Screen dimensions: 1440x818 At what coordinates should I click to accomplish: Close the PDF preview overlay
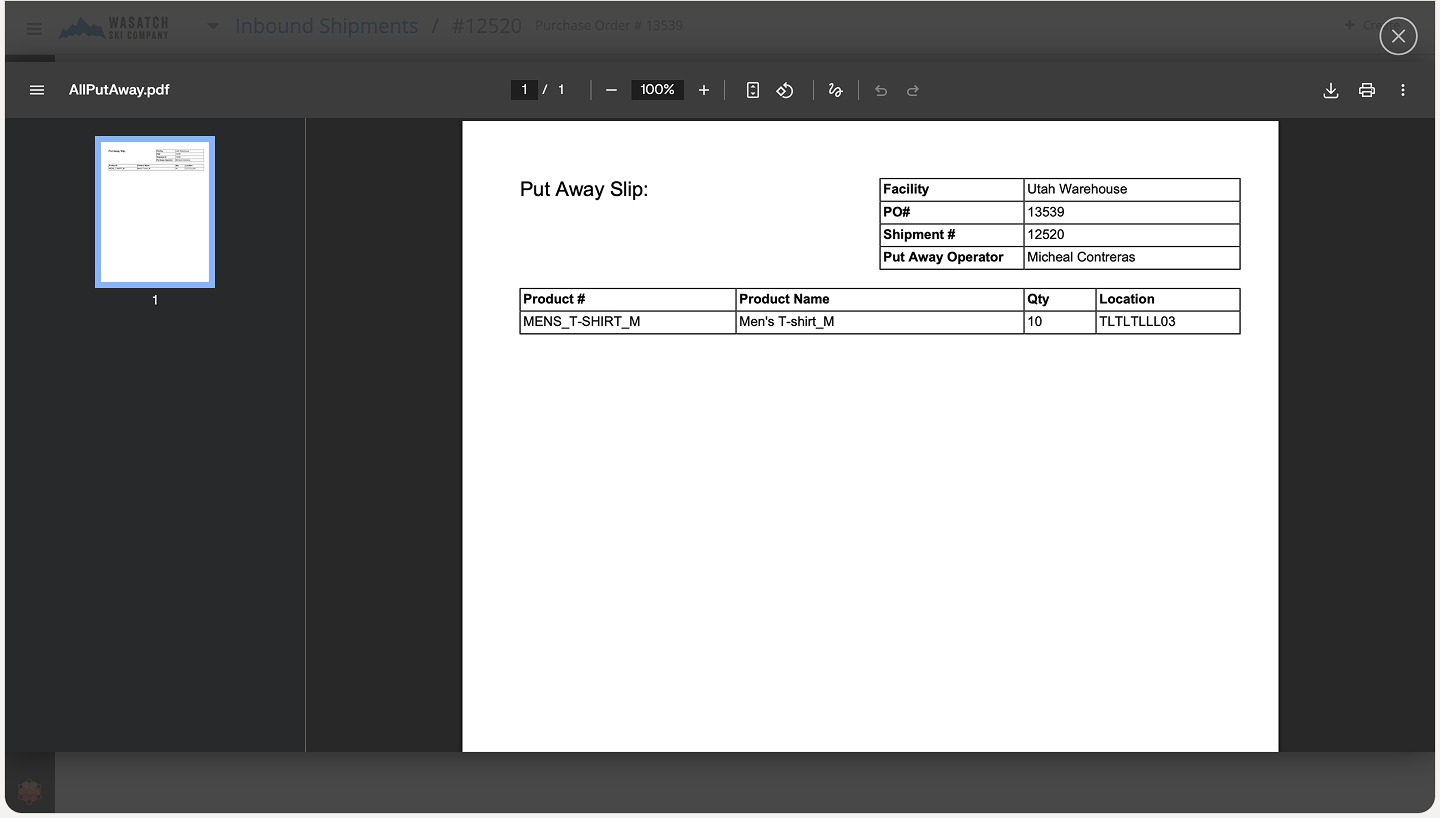(1398, 37)
